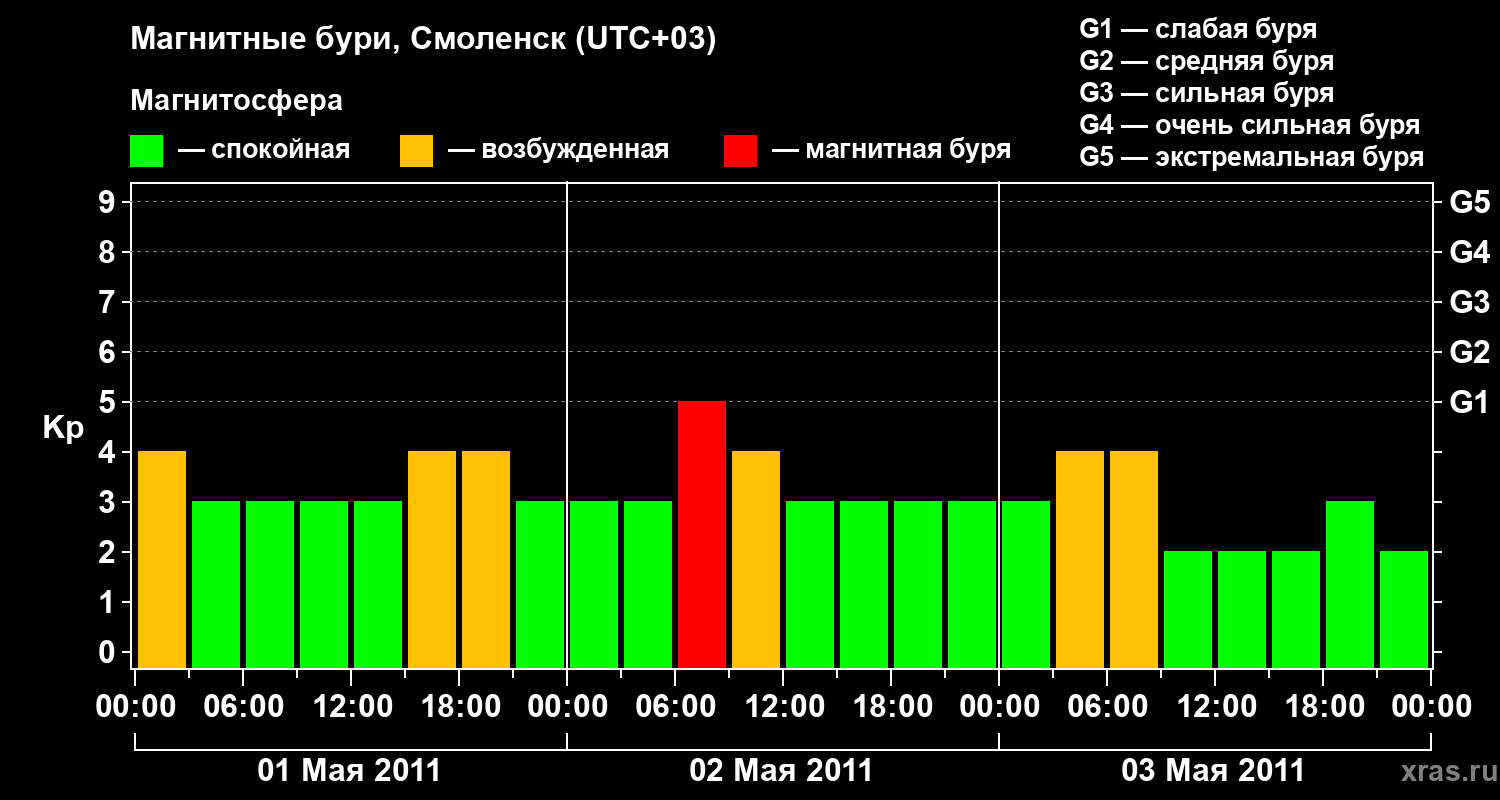Click the green Kp 3 18:00–21:00 bar on 03 Мая
Image resolution: width=1500 pixels, height=800 pixels.
tap(1350, 584)
